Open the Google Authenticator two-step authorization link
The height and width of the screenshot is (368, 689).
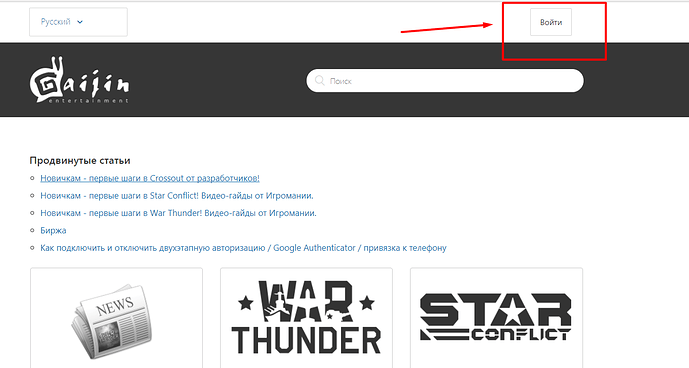(x=243, y=248)
